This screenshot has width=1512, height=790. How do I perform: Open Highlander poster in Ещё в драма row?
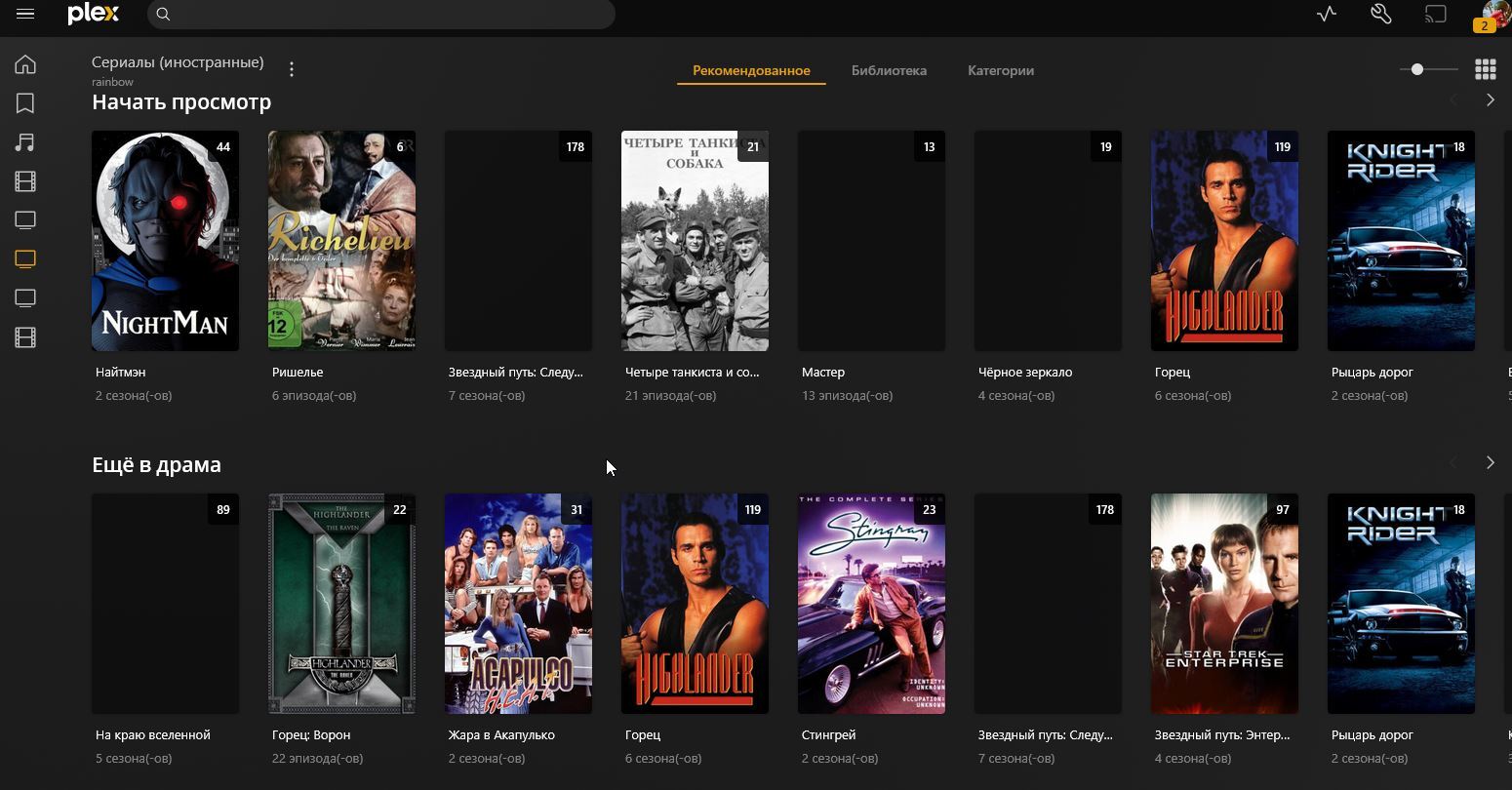click(695, 604)
